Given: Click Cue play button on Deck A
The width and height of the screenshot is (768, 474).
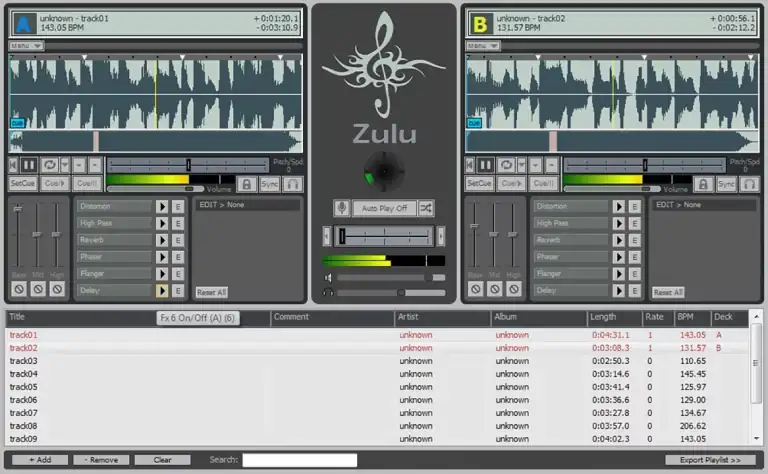Looking at the screenshot, I should pyautogui.click(x=55, y=184).
